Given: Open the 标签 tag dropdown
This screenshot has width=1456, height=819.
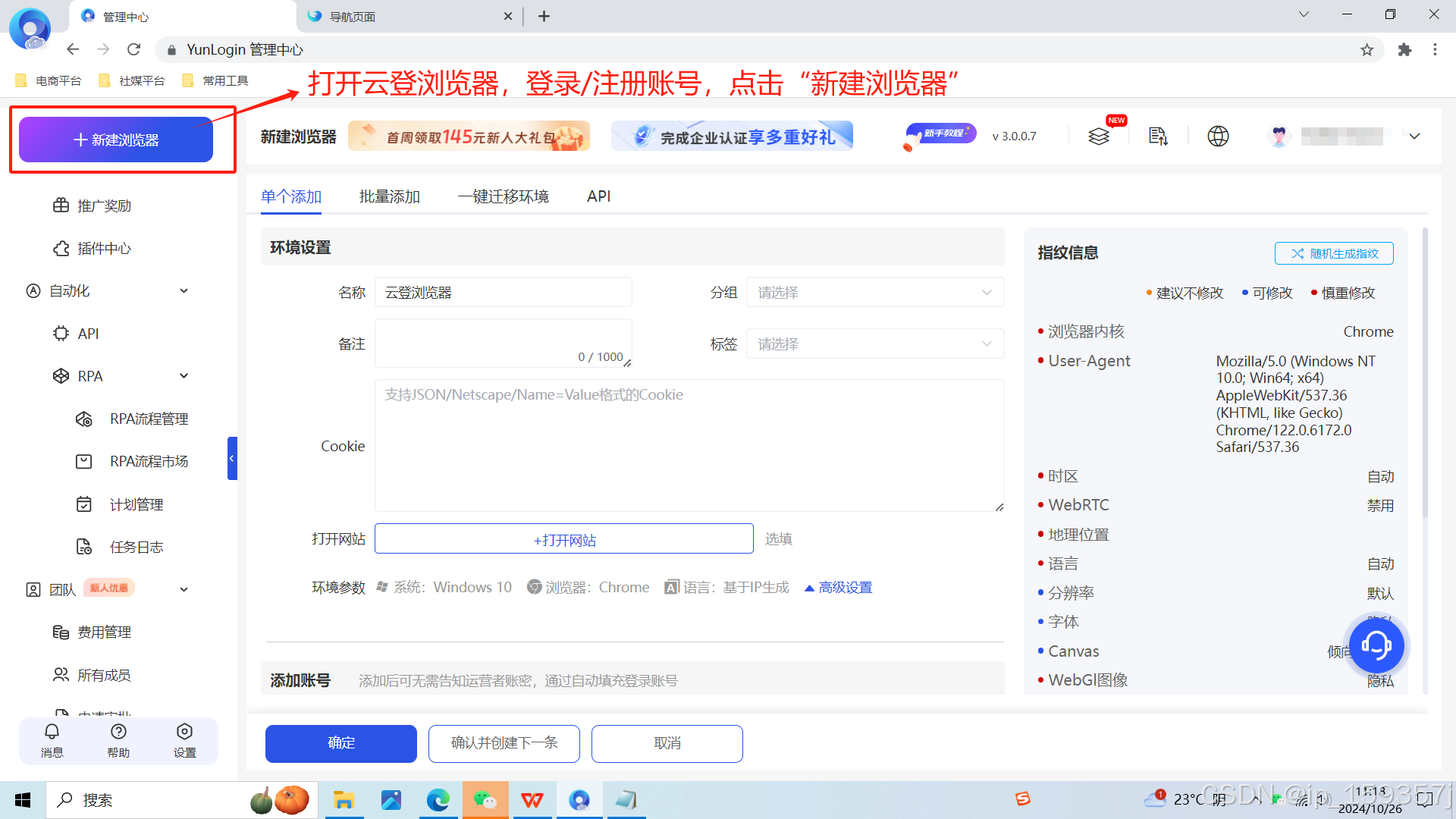Looking at the screenshot, I should pos(874,344).
